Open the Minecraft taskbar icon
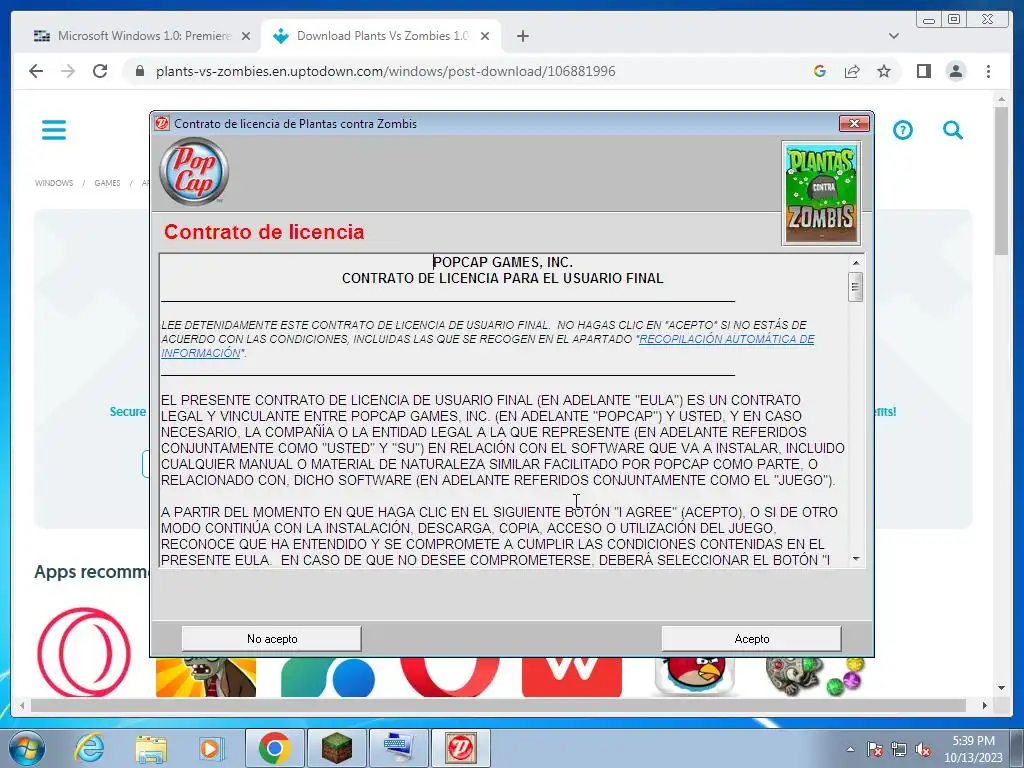Viewport: 1024px width, 768px height. coord(337,748)
